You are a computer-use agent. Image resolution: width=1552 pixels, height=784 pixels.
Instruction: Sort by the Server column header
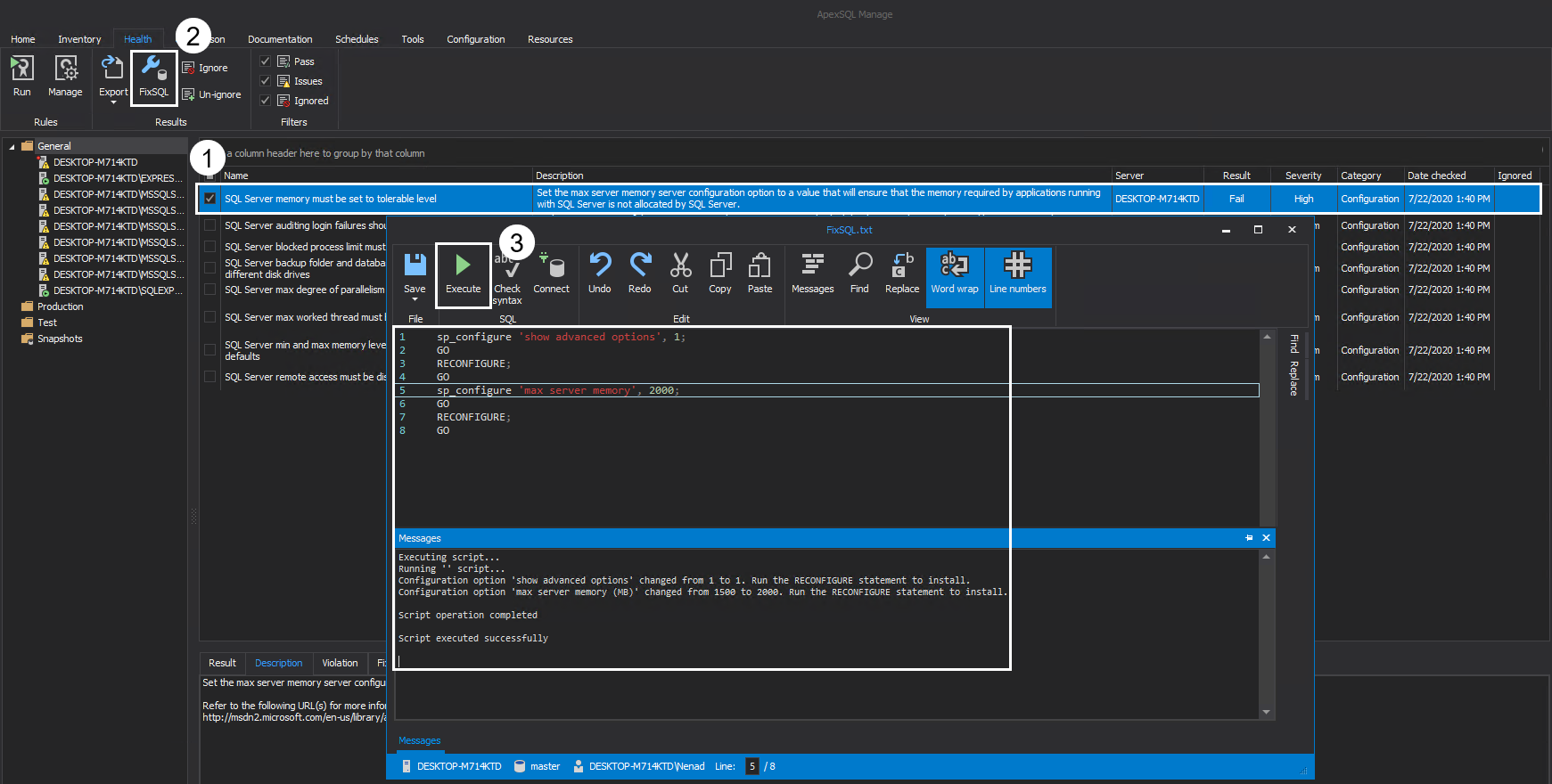(x=1157, y=176)
